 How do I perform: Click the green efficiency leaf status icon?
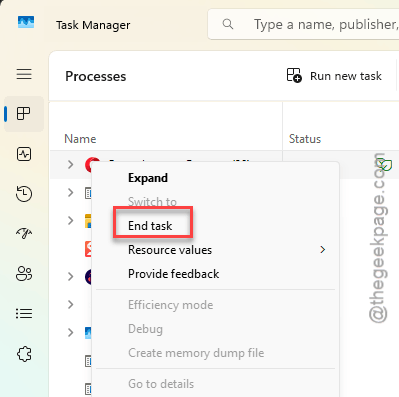click(384, 164)
